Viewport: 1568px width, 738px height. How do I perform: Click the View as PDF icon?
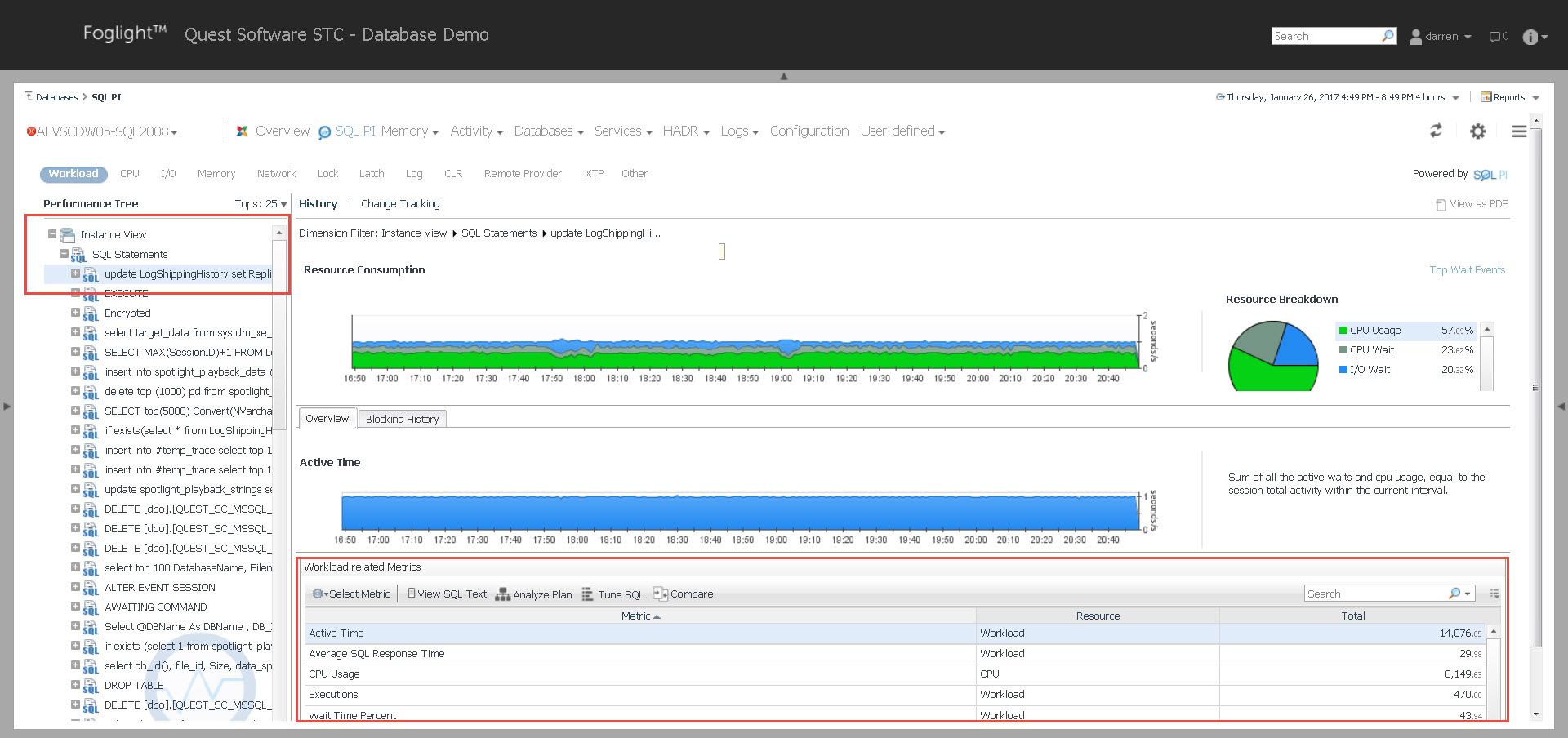click(x=1441, y=204)
